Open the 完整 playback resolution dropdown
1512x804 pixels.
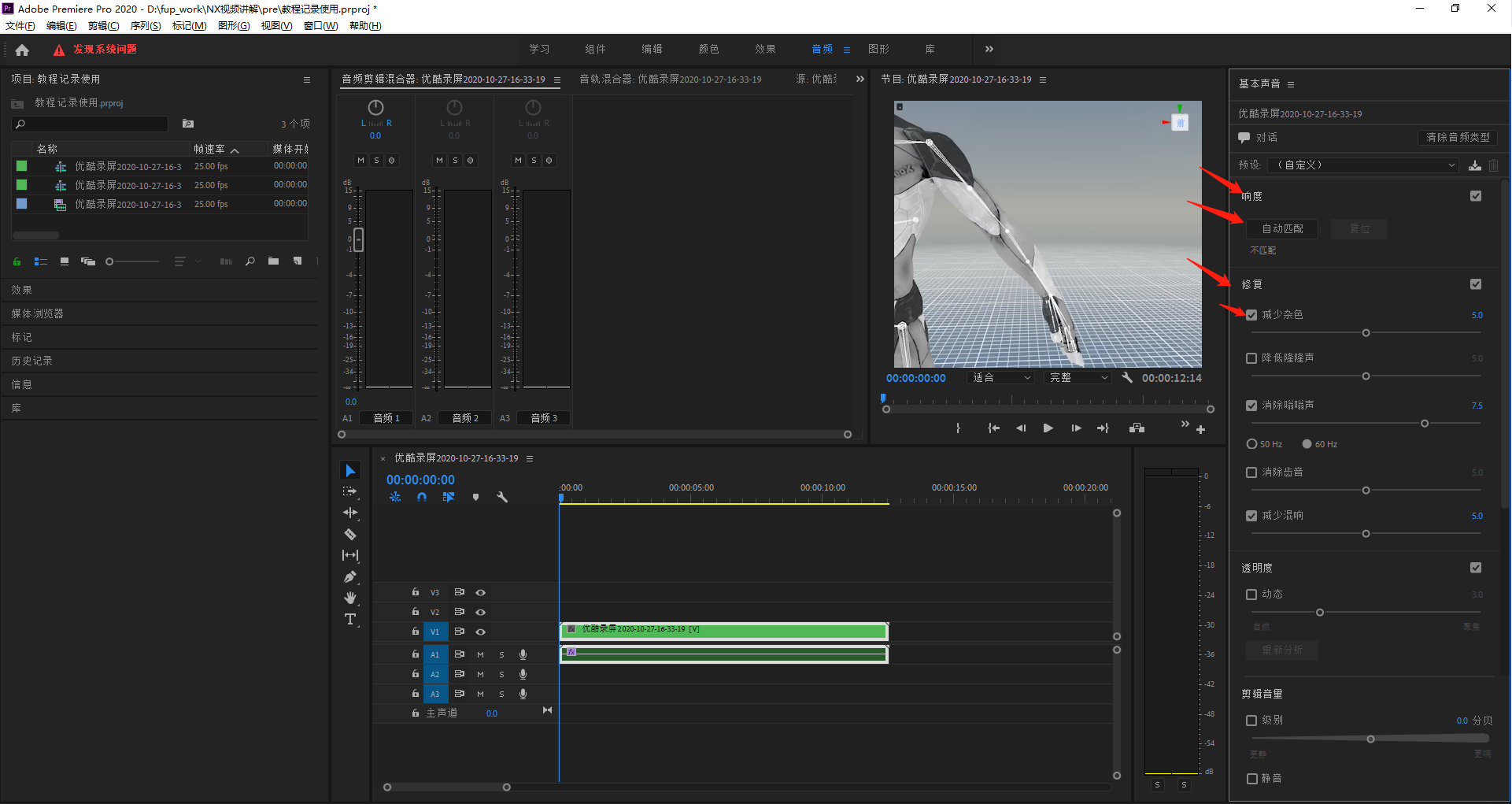click(x=1078, y=378)
